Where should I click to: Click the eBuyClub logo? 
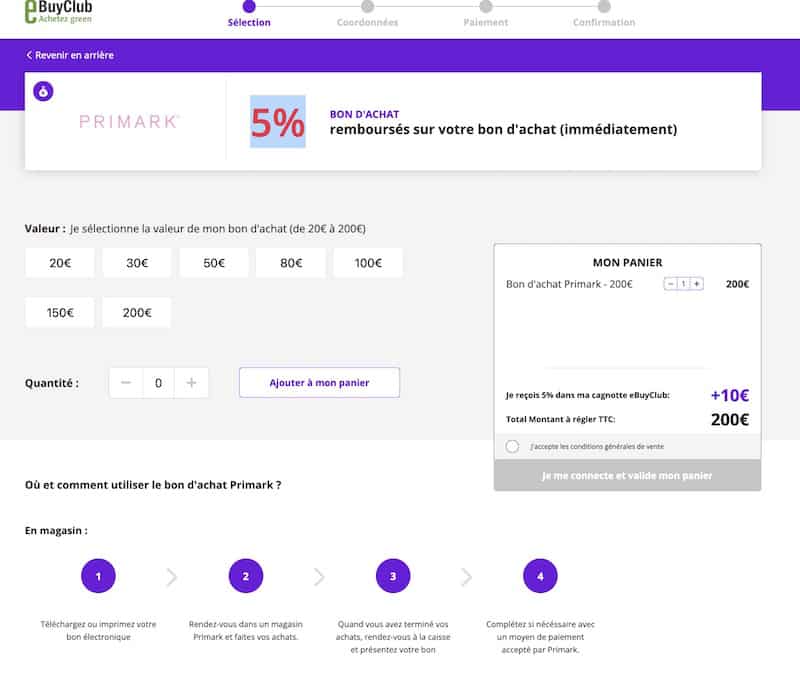(x=60, y=12)
